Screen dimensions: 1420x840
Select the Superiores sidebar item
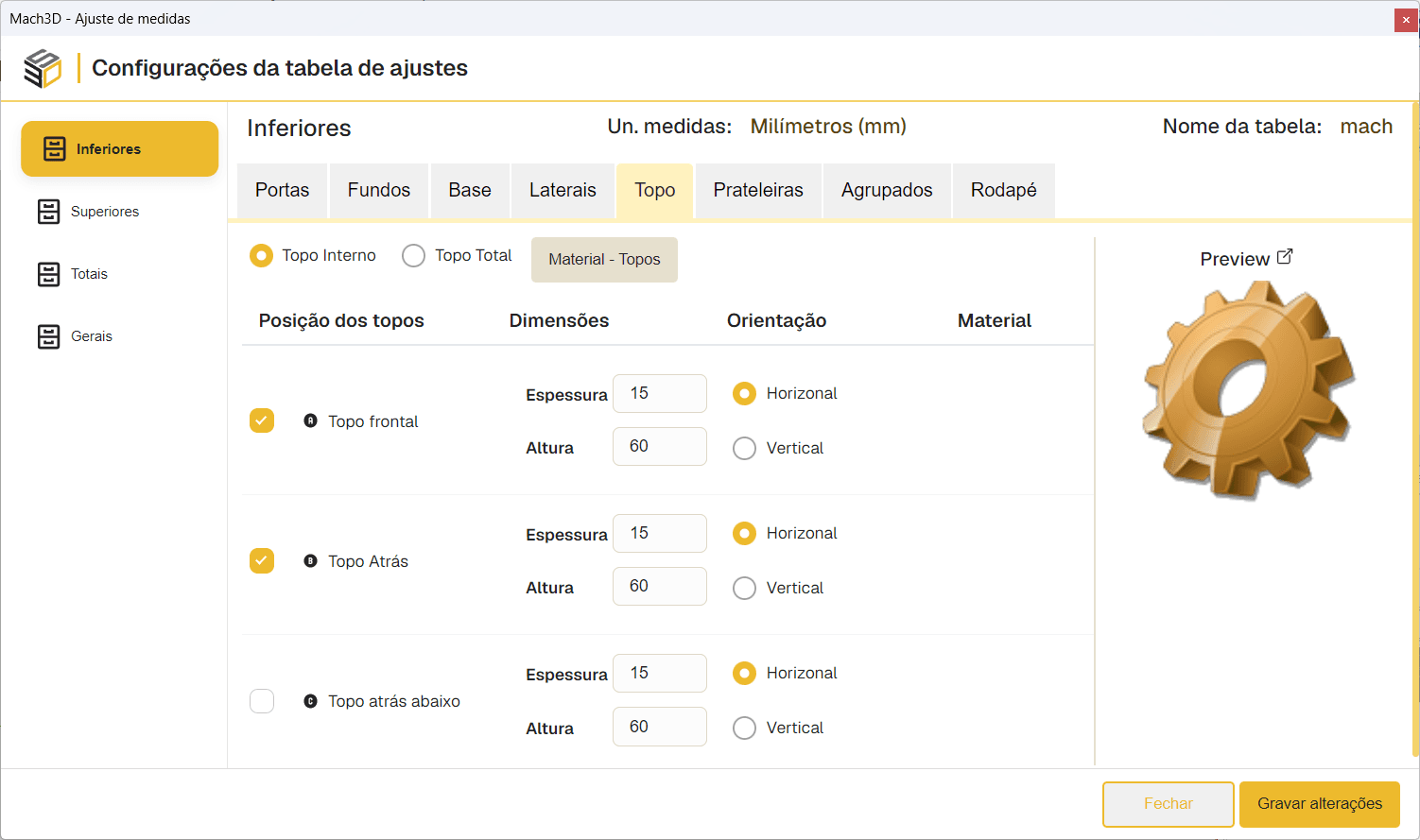[x=120, y=212]
